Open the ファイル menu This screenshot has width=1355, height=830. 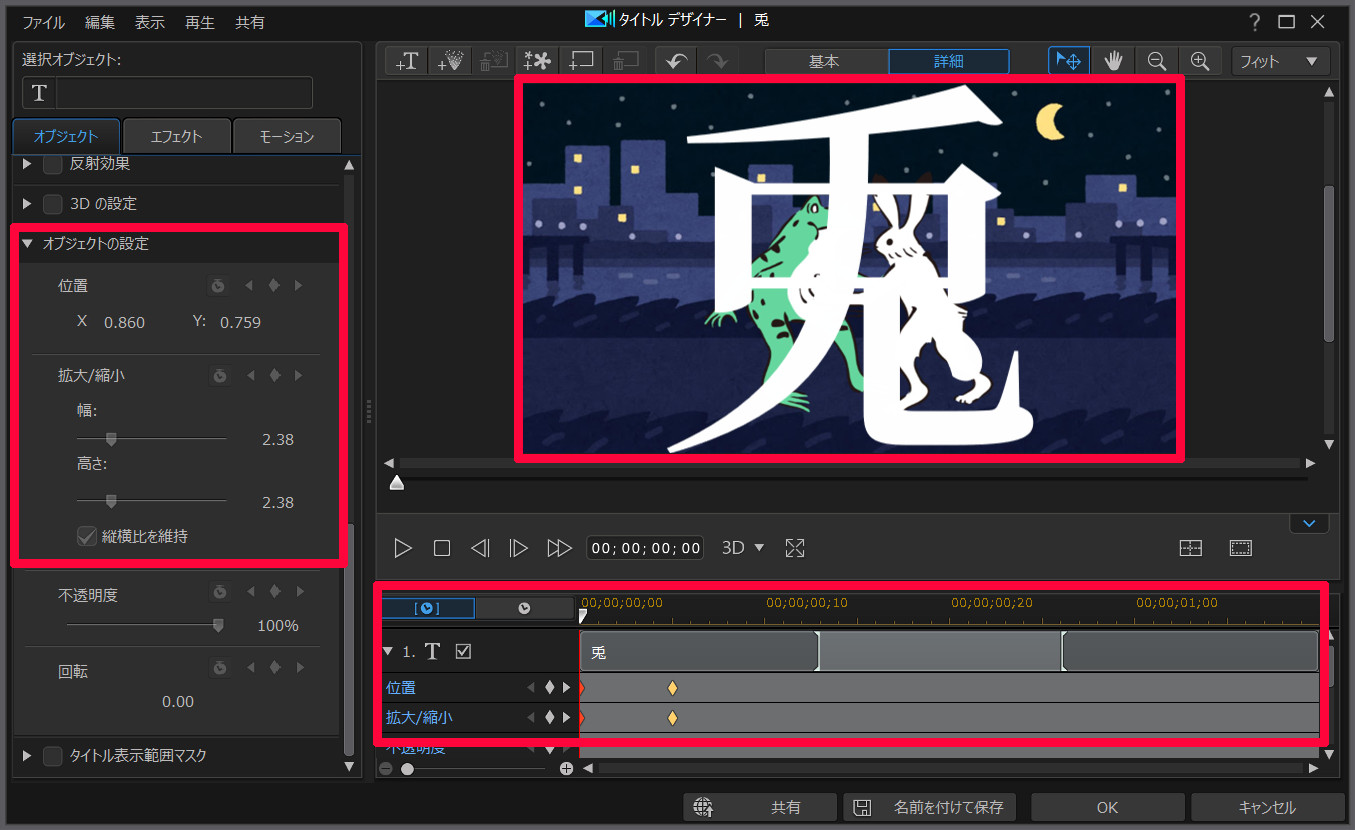43,22
